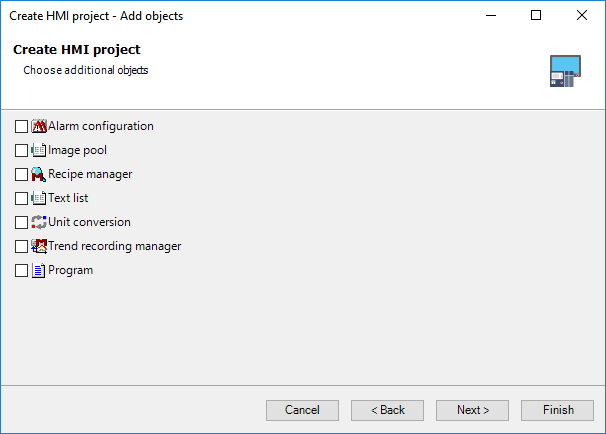606x434 pixels.
Task: Click the Alarm configuration warning icon
Action: pyautogui.click(x=39, y=126)
